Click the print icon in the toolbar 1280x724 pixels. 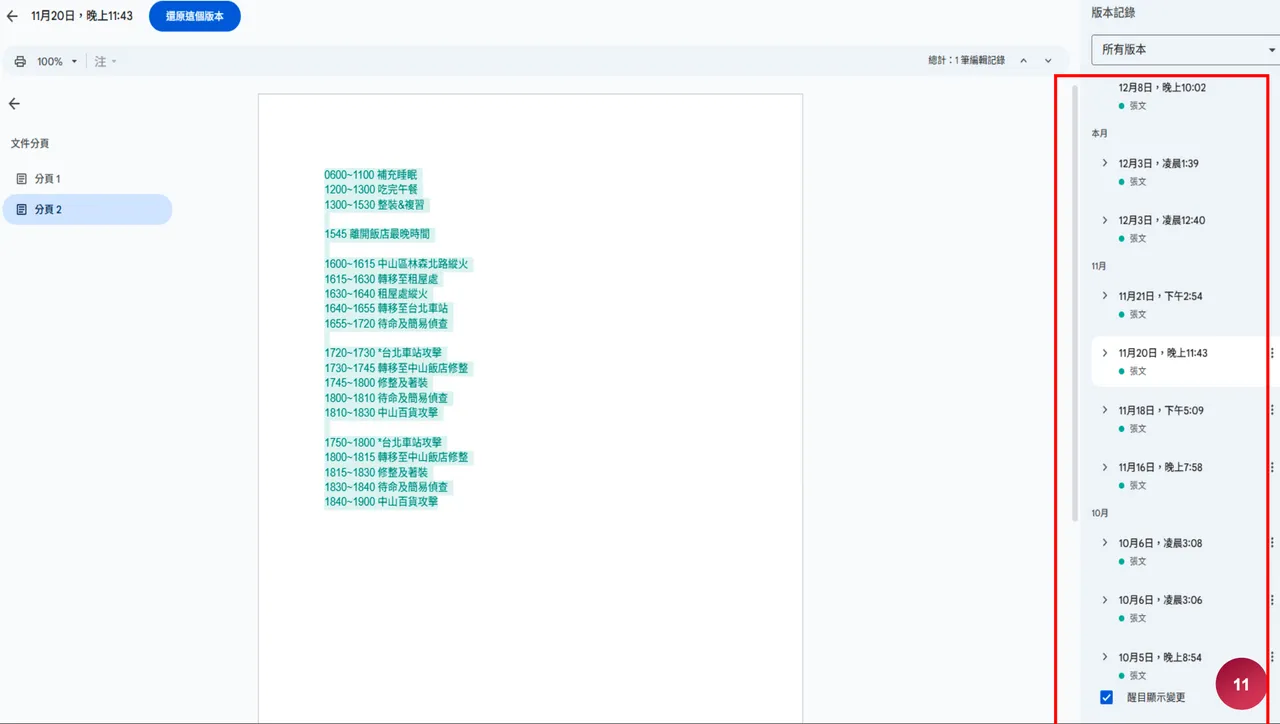[20, 62]
